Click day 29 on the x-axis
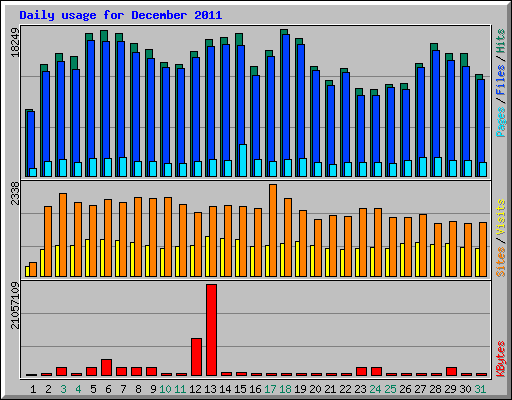Image resolution: width=512 pixels, height=400 pixels. (450, 389)
